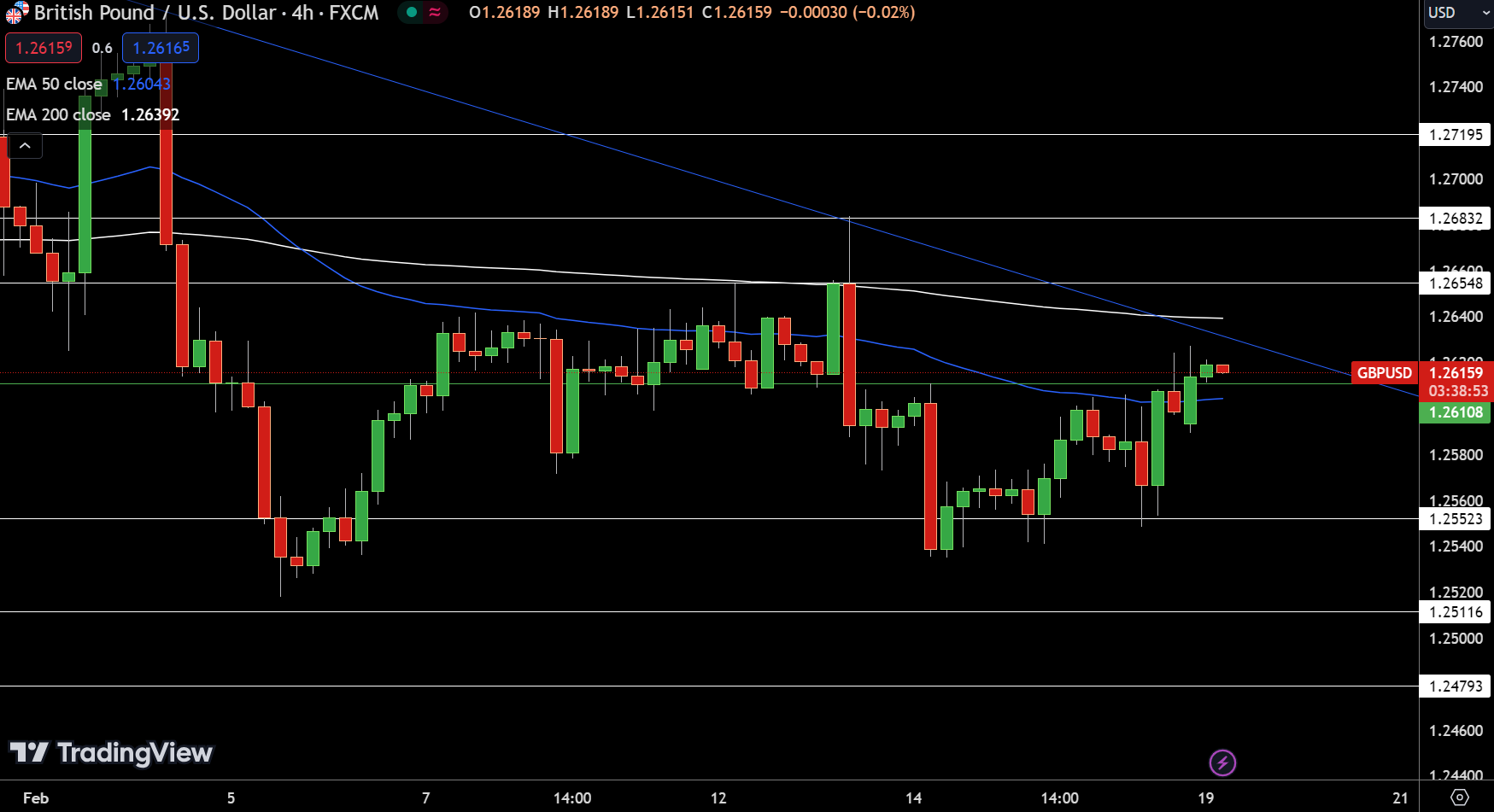Click the change value −0.00030 (−0.02%)
This screenshot has height=812, width=1494.
click(x=847, y=13)
